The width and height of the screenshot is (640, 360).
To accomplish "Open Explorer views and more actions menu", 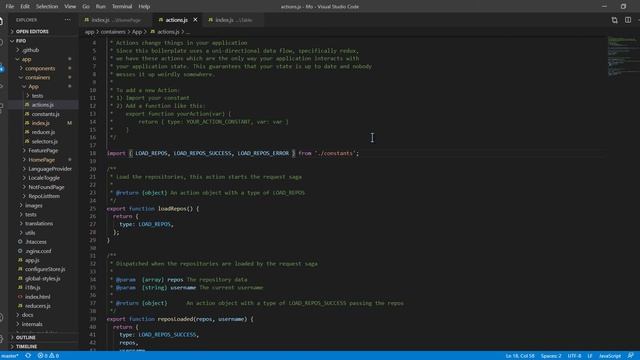I will coord(67,20).
